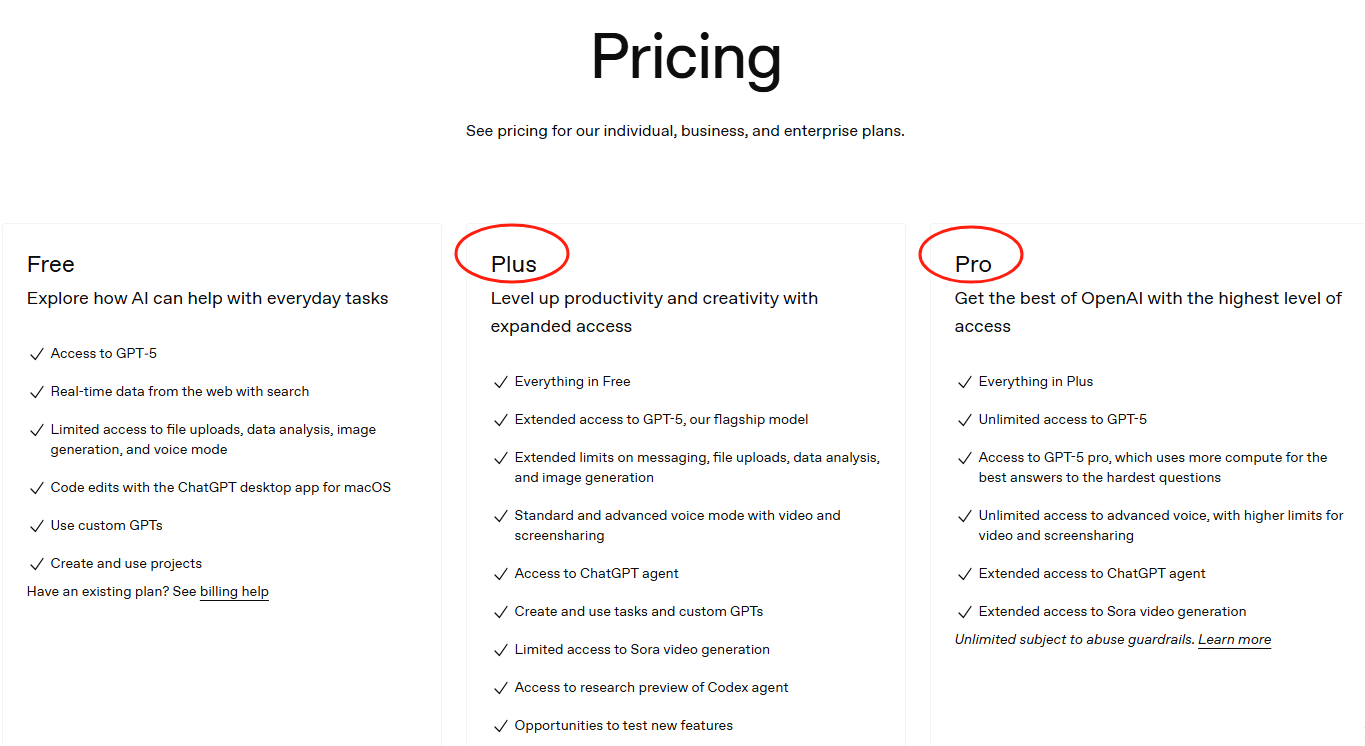Viewport: 1365px width, 746px height.
Task: Click the "Pricing" page title
Action: (686, 57)
